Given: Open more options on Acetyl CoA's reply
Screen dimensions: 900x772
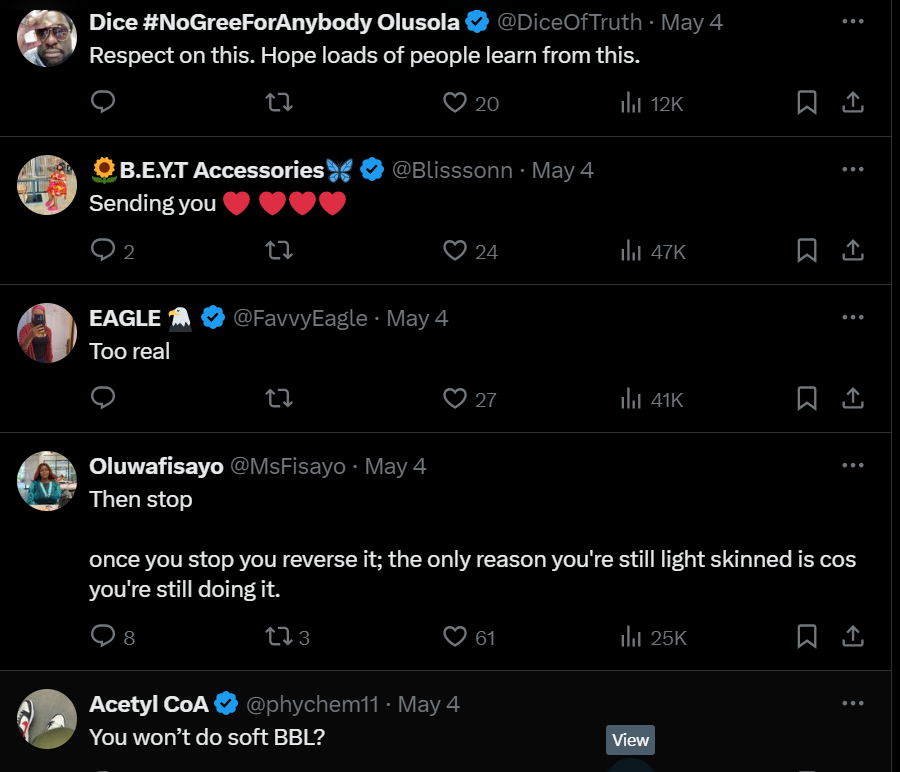Looking at the screenshot, I should point(853,703).
